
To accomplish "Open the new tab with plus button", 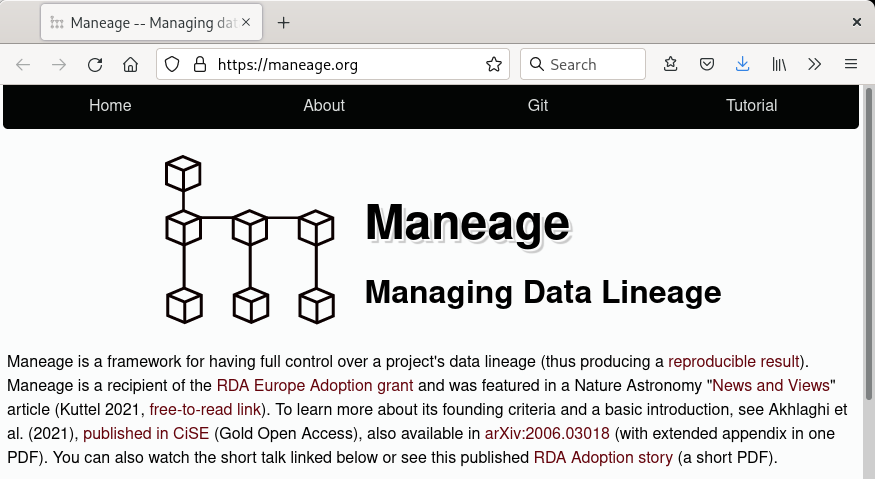I will coord(284,22).
